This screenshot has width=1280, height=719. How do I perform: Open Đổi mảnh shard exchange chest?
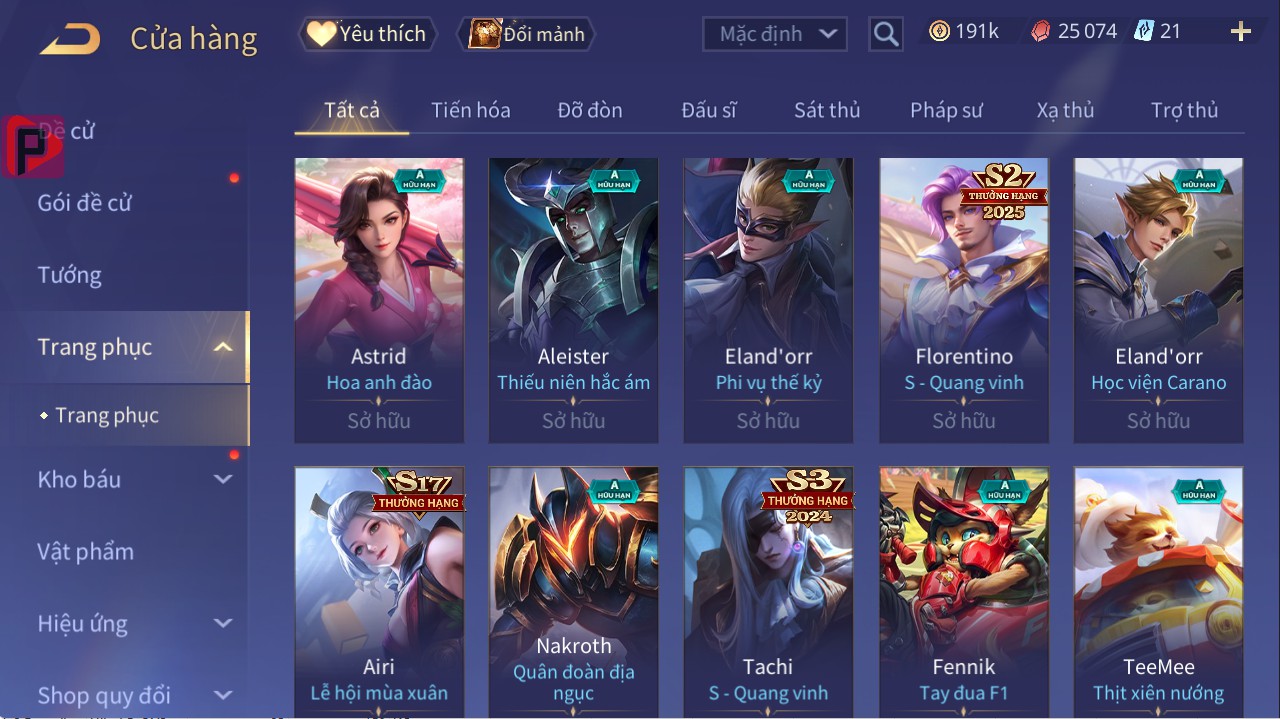click(x=526, y=34)
